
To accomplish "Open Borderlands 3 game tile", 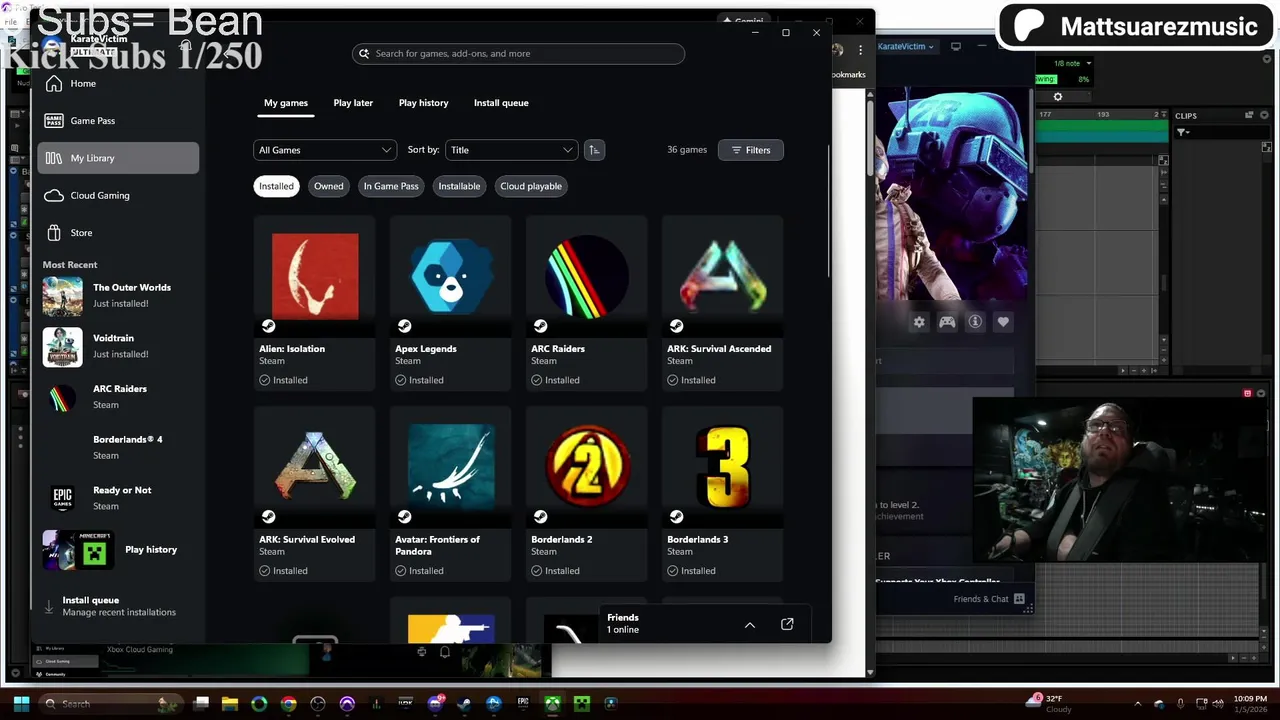I will tap(722, 494).
